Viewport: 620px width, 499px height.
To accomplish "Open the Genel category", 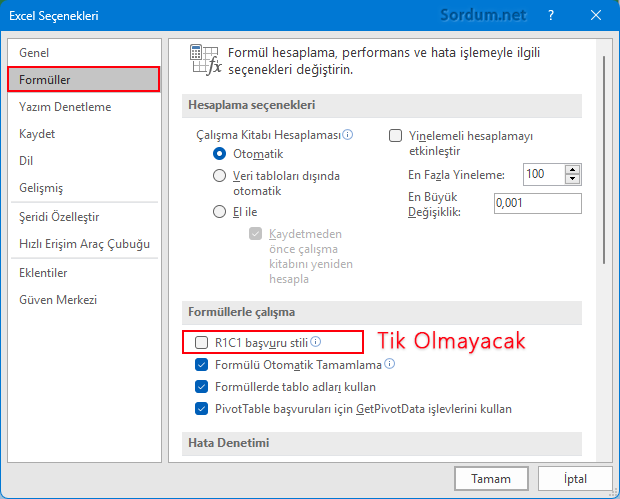I will coord(84,53).
